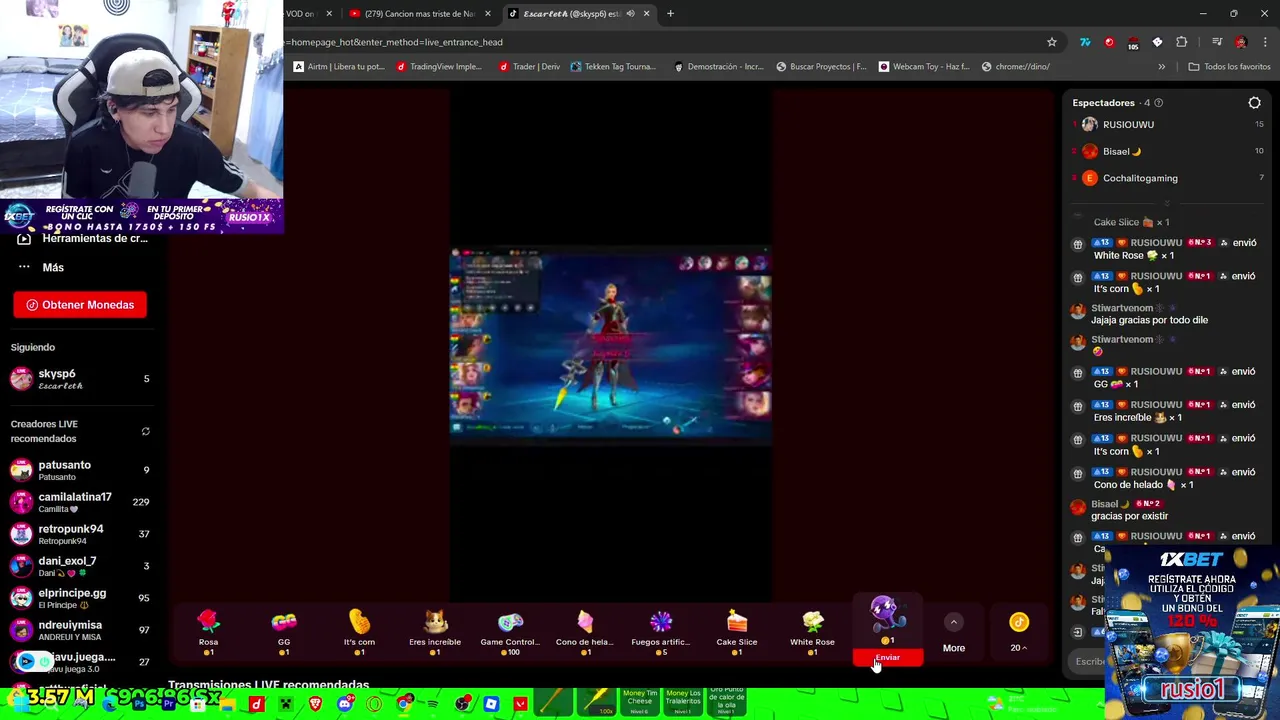Collapse the top viewers list chevron
The width and height of the screenshot is (1280, 720).
point(1167,203)
